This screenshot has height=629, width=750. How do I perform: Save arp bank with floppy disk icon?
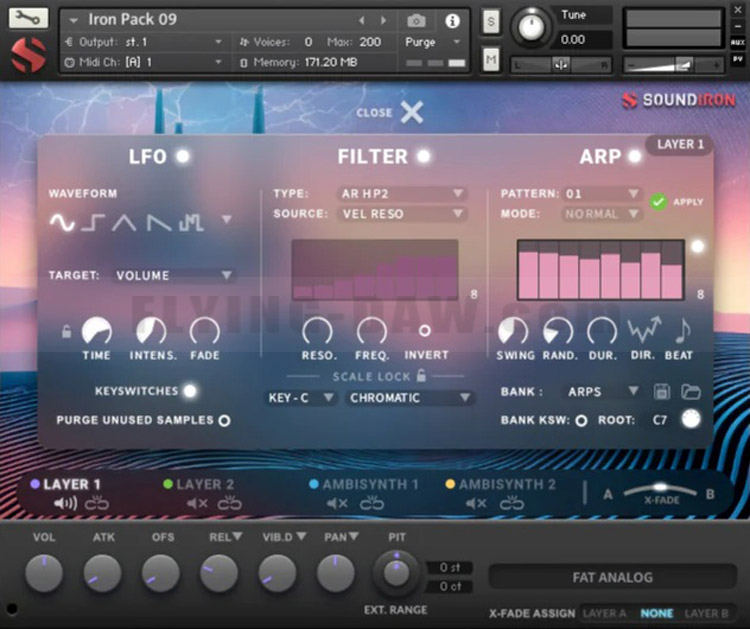(662, 392)
